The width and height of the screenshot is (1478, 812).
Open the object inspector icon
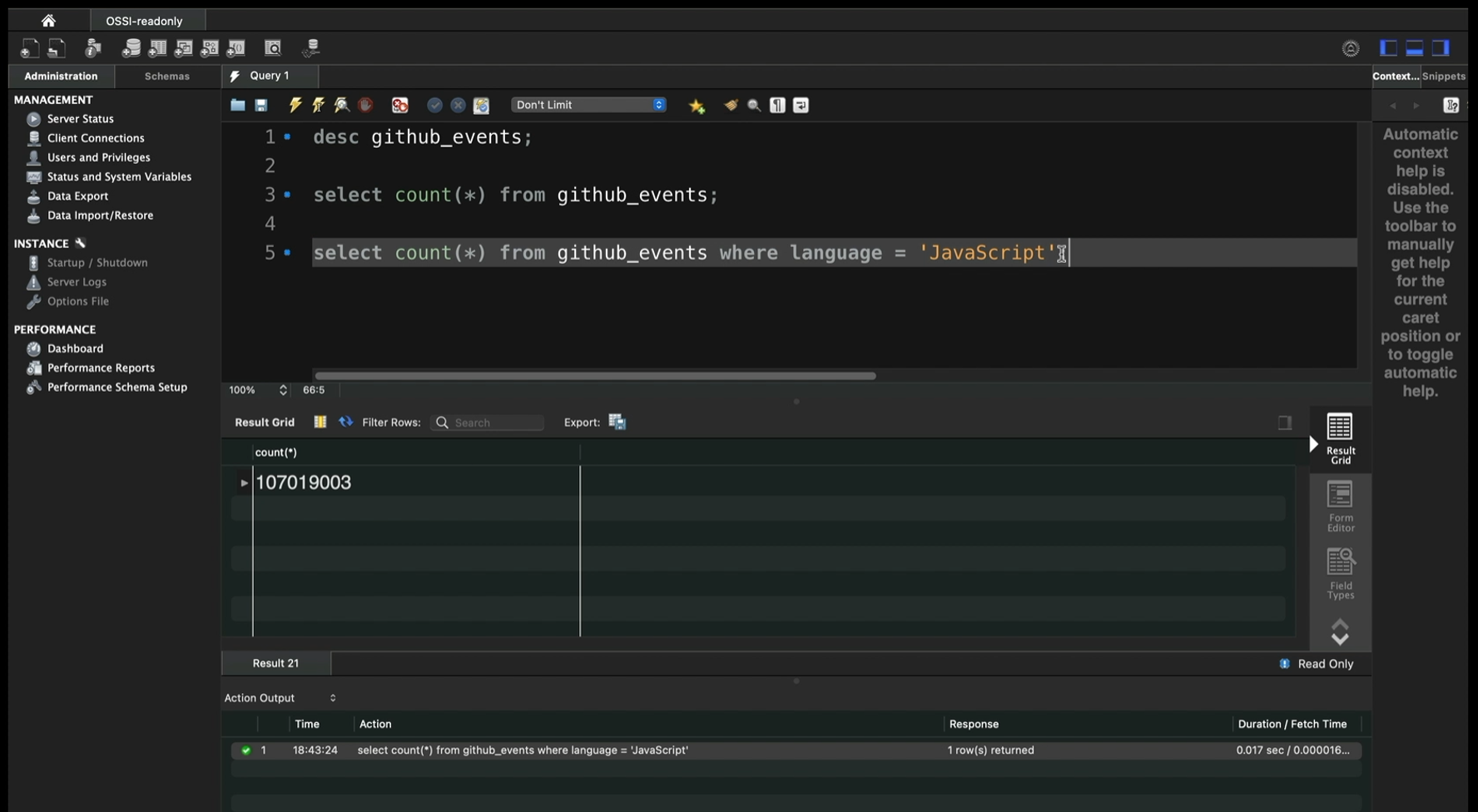(x=93, y=48)
